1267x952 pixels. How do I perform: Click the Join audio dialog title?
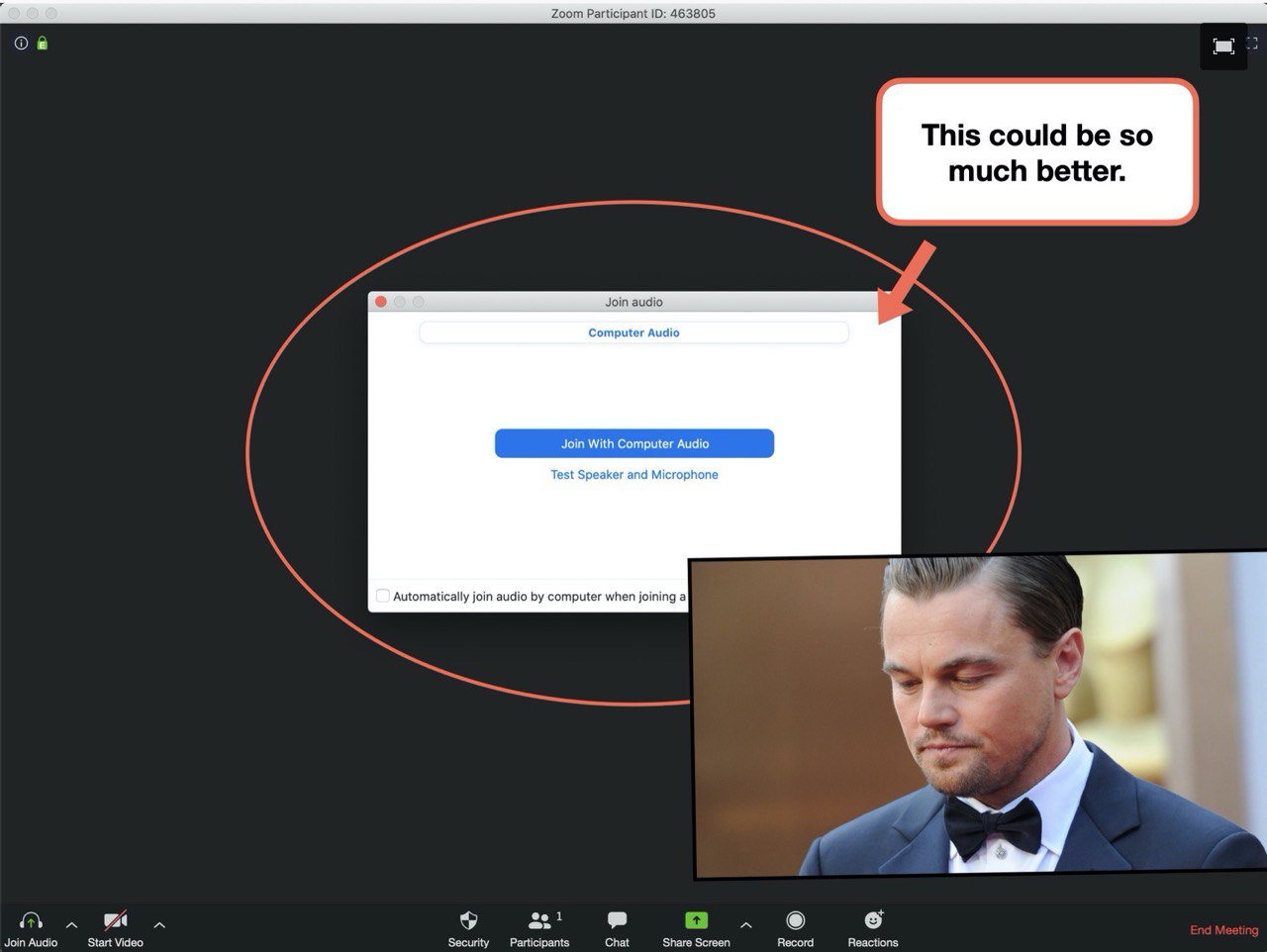coord(633,302)
